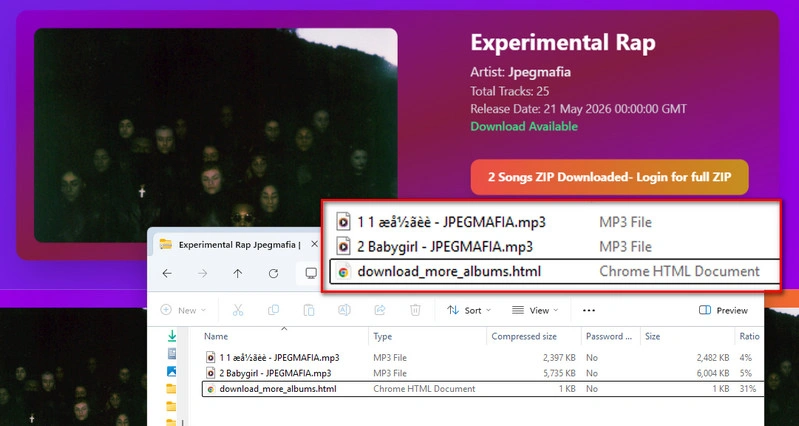799x426 pixels.
Task: Click the main album cover with faces
Action: pyautogui.click(x=216, y=135)
